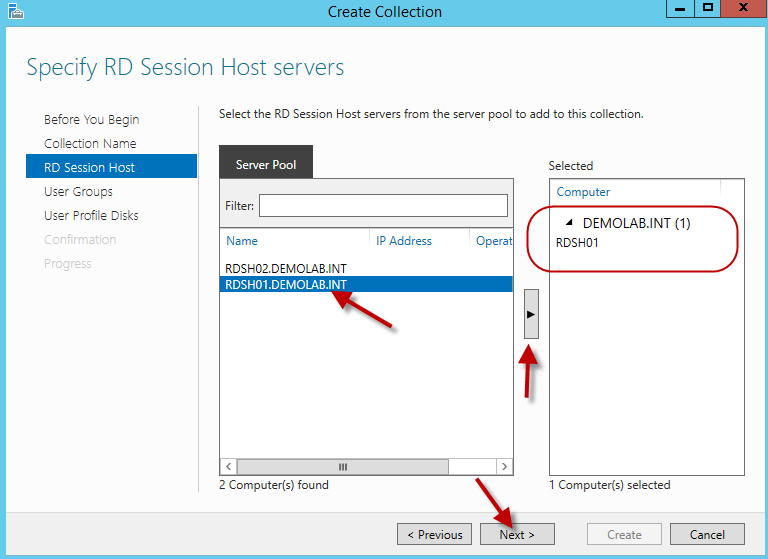Open the Server Pool tab
This screenshot has width=768, height=559.
(266, 164)
